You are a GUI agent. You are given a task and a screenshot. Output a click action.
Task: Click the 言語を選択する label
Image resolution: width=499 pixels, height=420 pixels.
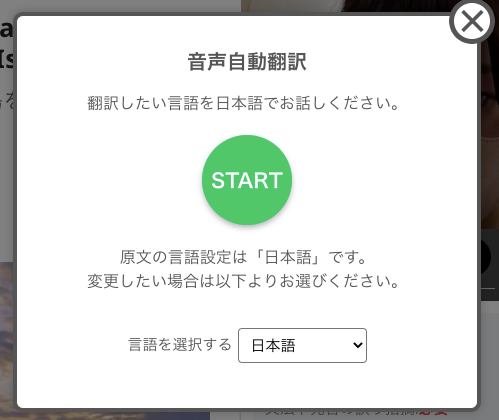(x=180, y=344)
